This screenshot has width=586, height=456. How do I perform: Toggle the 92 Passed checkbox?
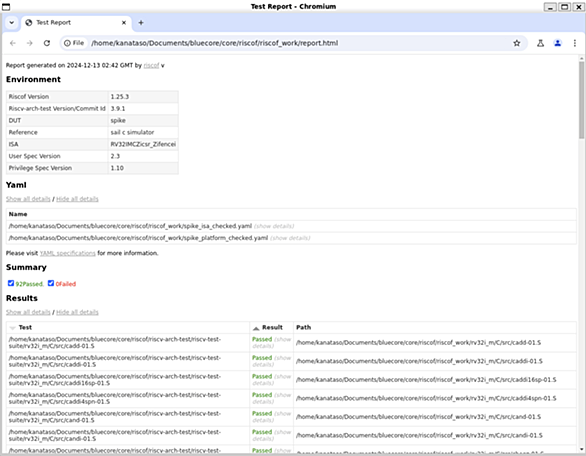(11, 283)
